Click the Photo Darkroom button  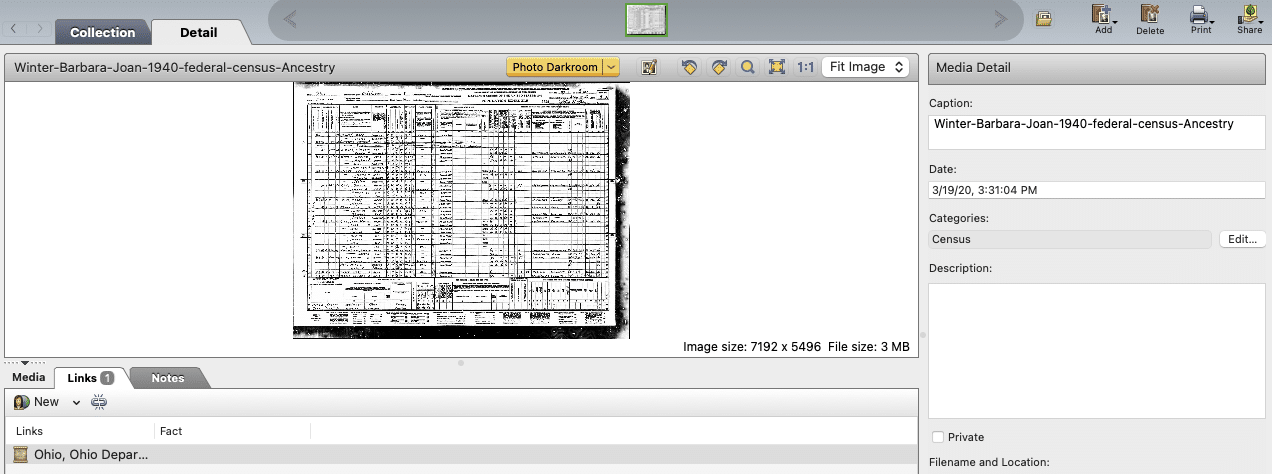[555, 67]
